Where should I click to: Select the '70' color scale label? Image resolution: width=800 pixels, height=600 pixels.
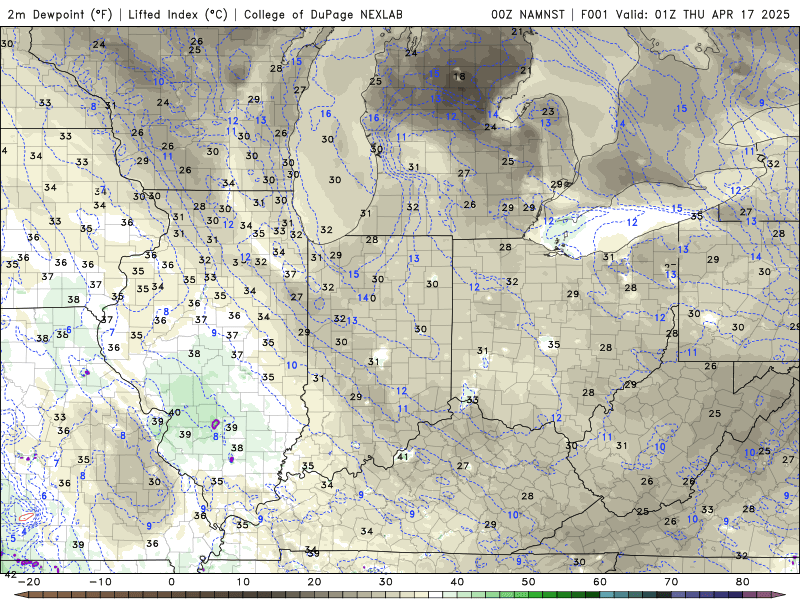(671, 582)
